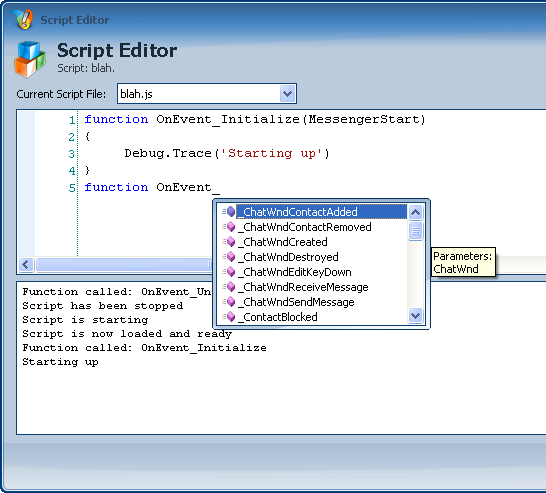
Task: Click the colored cubes Script Editor logo
Action: point(30,59)
